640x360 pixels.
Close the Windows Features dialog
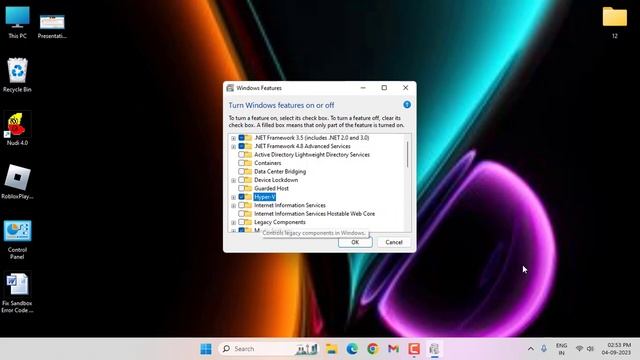(x=405, y=88)
